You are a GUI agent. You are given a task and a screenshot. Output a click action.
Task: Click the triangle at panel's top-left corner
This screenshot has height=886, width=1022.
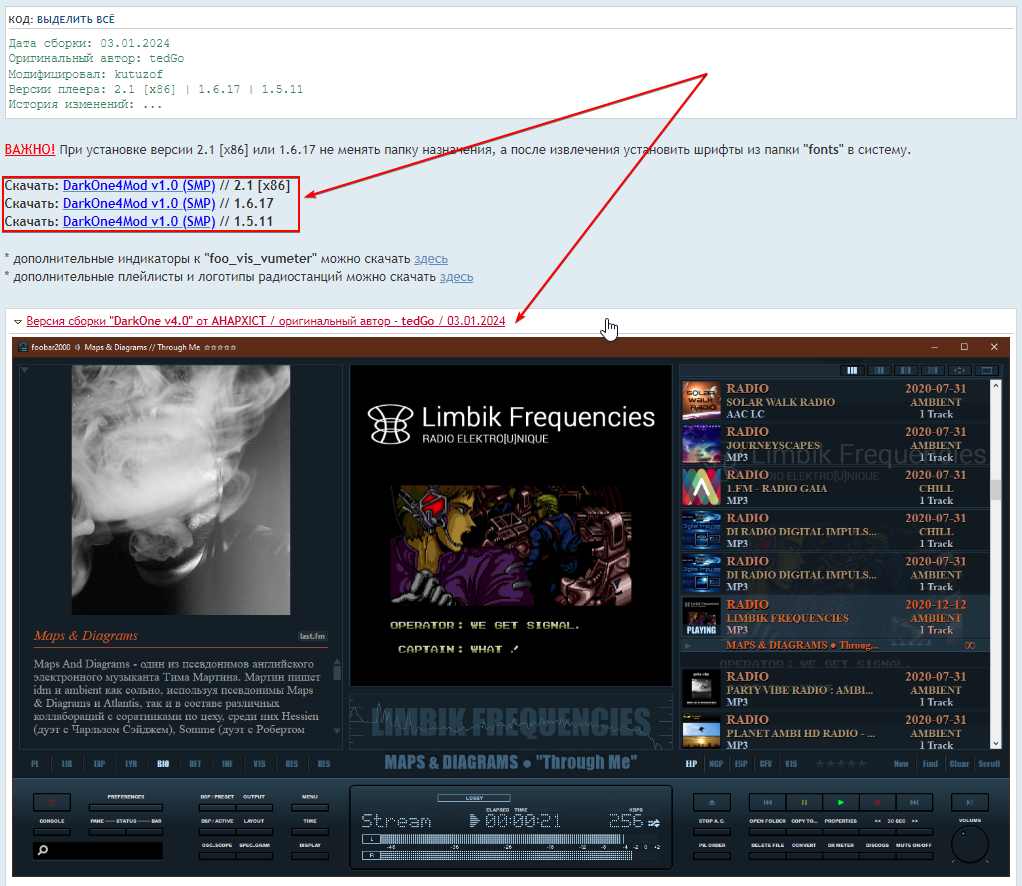click(25, 370)
